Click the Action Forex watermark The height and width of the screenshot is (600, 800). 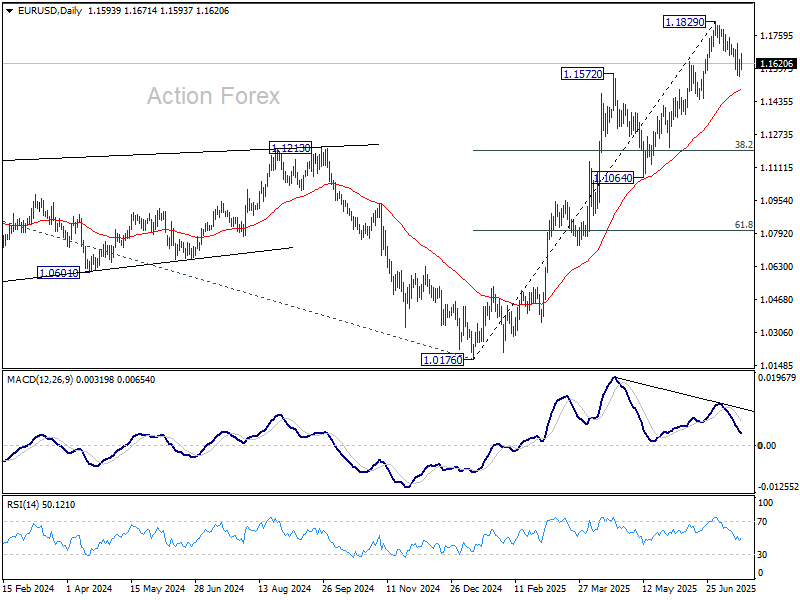[213, 96]
